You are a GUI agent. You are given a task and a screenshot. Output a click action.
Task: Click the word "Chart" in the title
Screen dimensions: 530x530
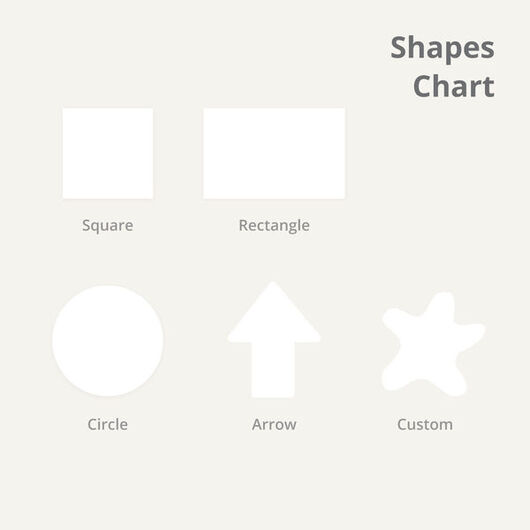[454, 86]
